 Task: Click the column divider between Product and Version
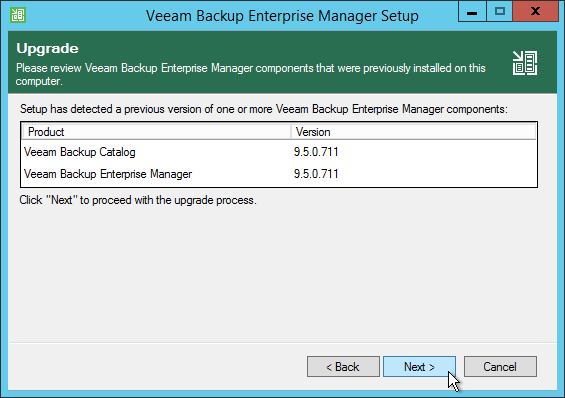pyautogui.click(x=291, y=132)
